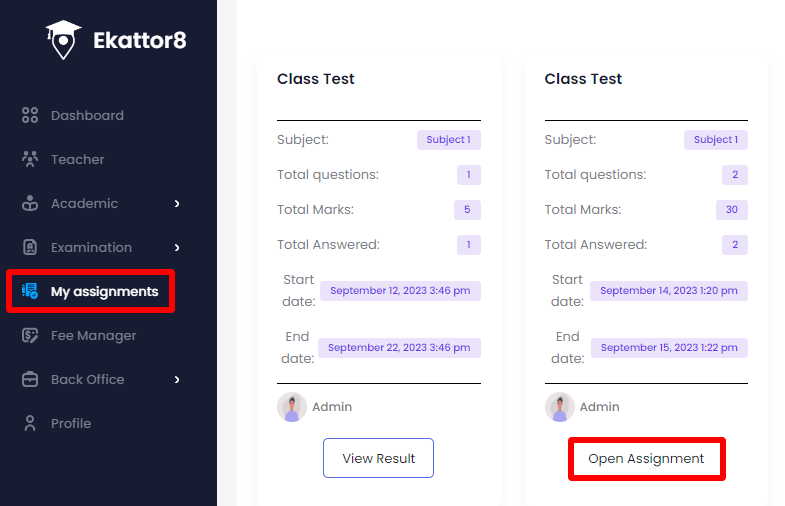Image resolution: width=785 pixels, height=506 pixels.
Task: Click the Profile person icon
Action: point(30,423)
